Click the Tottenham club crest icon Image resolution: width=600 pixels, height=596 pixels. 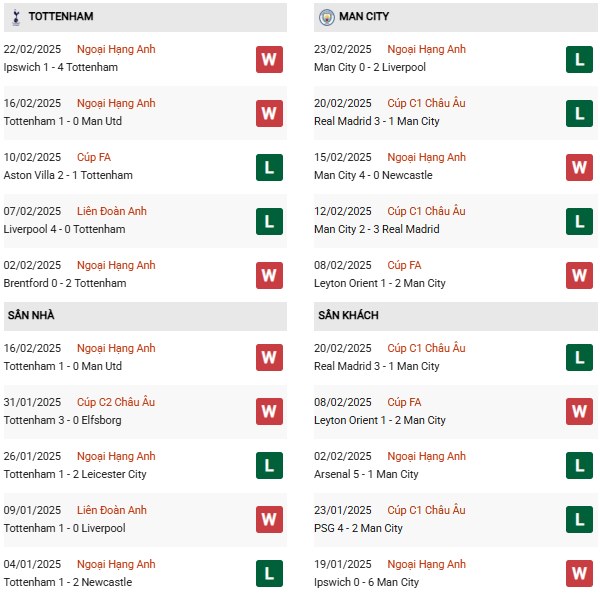[x=15, y=17]
